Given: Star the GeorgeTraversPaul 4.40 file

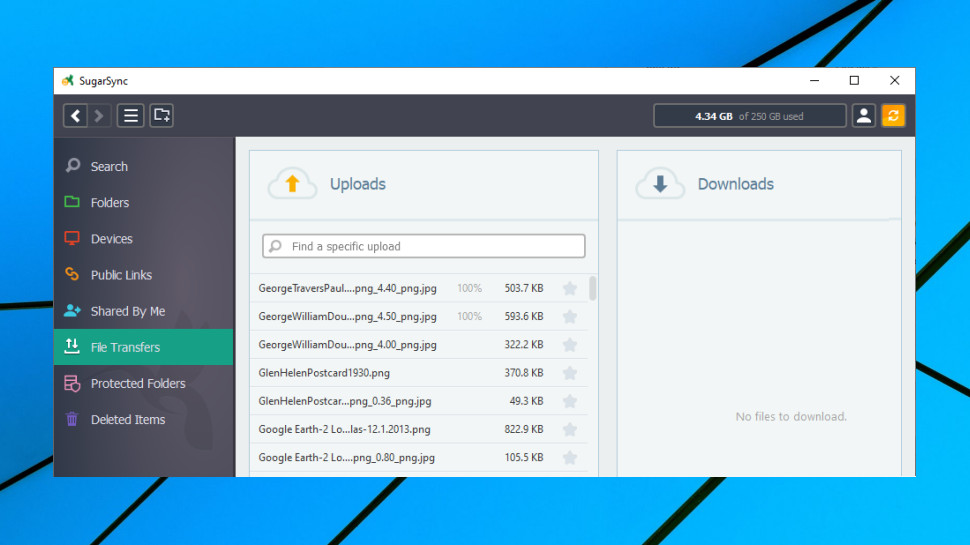Looking at the screenshot, I should (x=570, y=288).
